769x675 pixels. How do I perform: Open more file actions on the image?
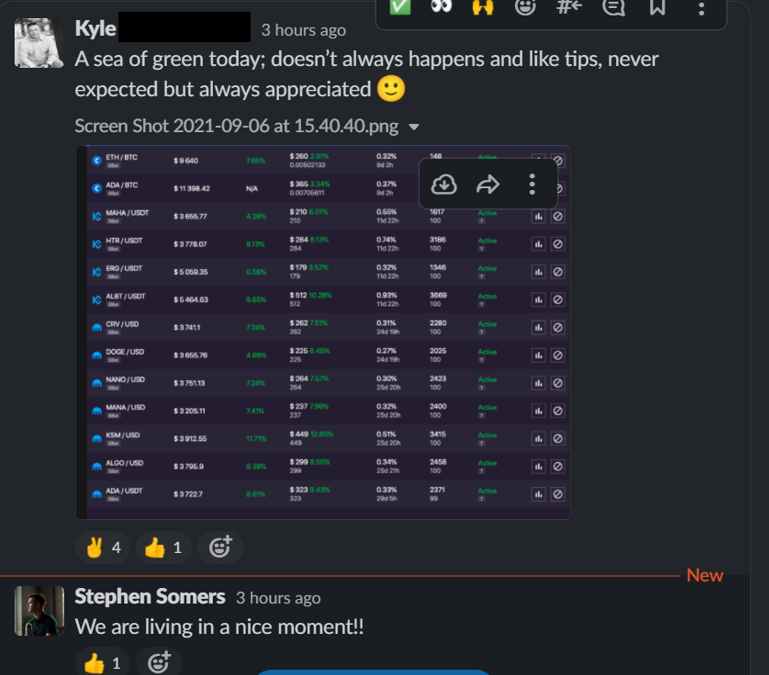pos(532,184)
